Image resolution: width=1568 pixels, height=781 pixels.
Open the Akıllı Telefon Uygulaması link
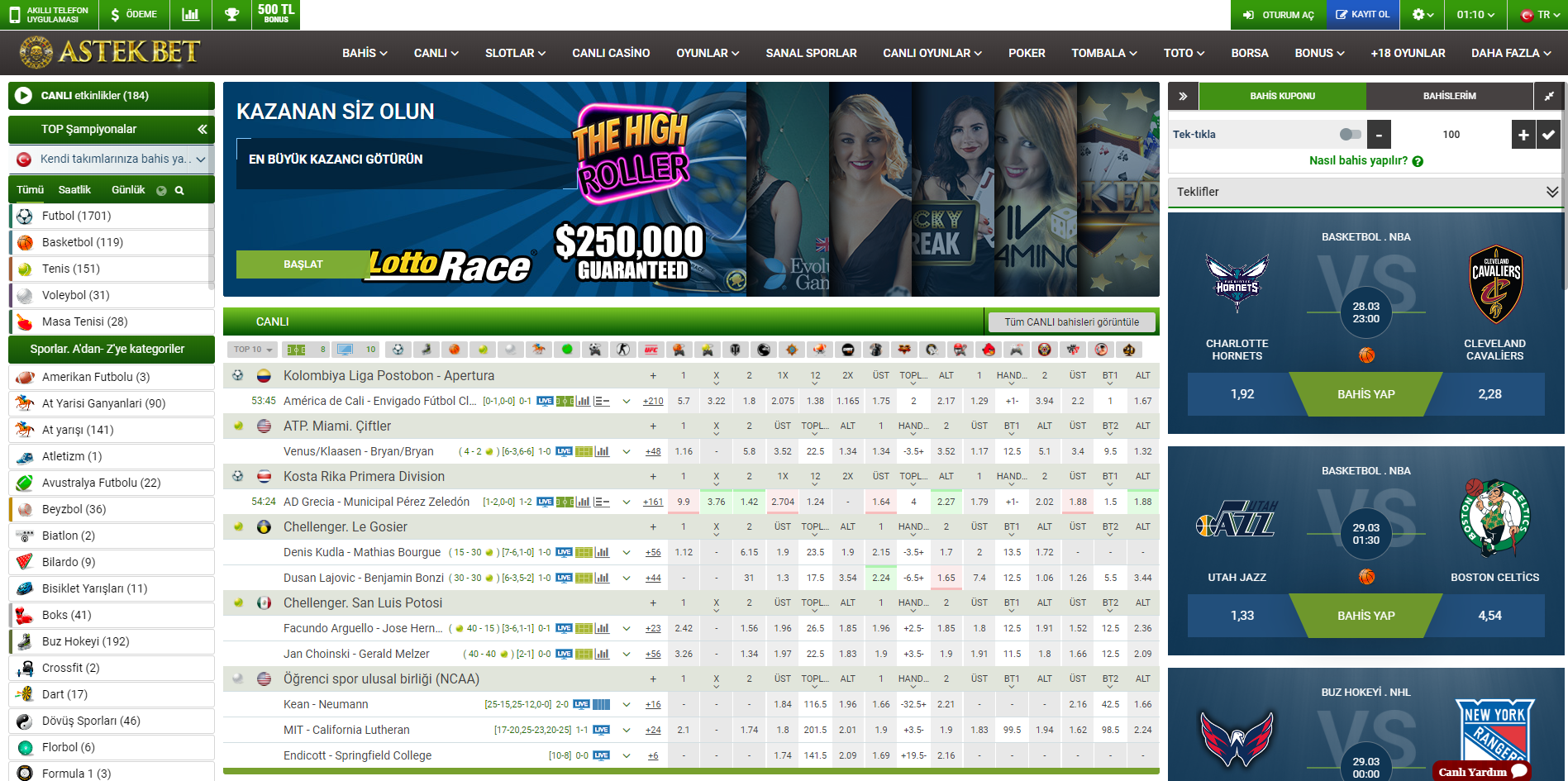coord(49,14)
